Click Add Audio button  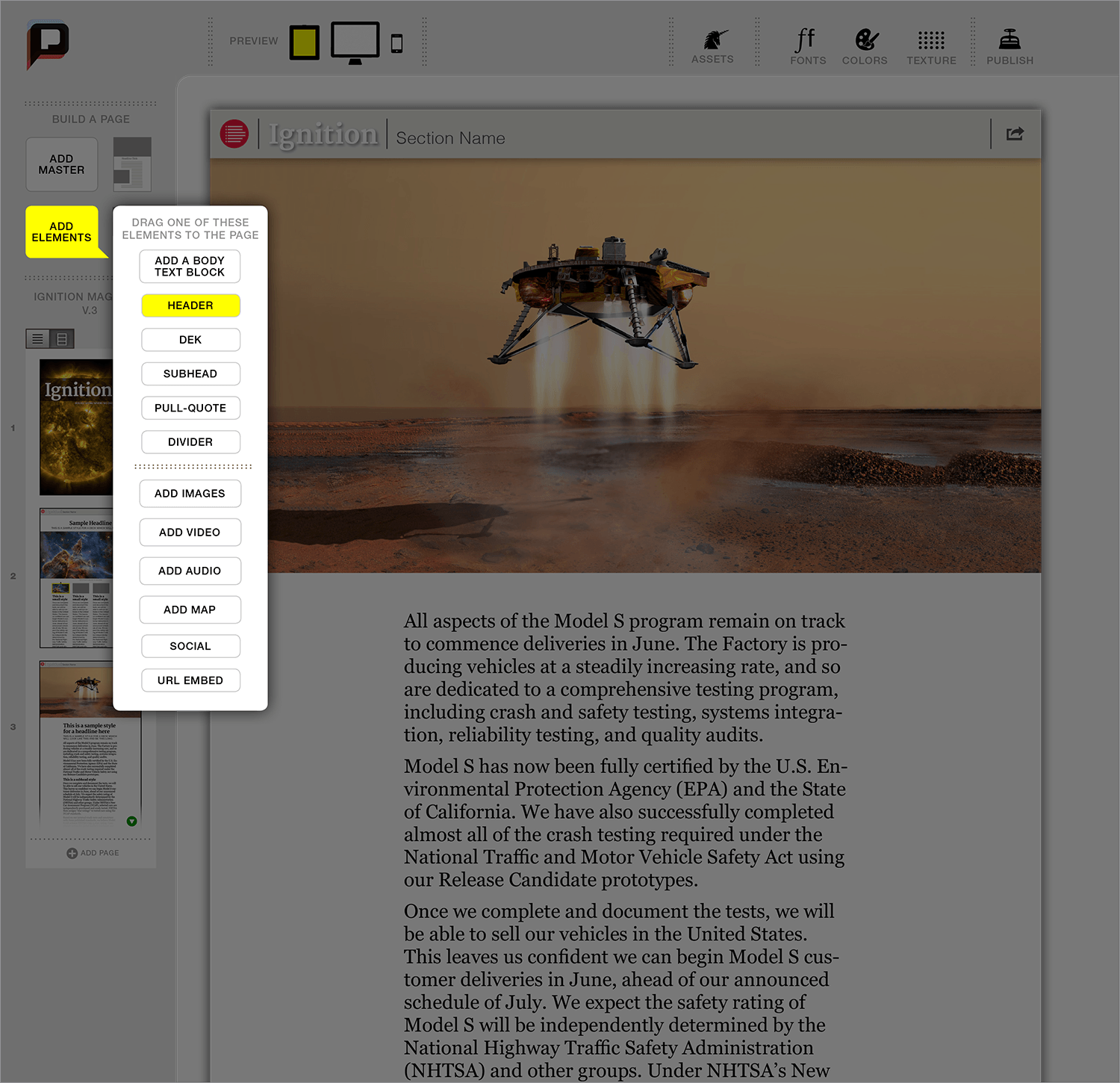[x=190, y=571]
